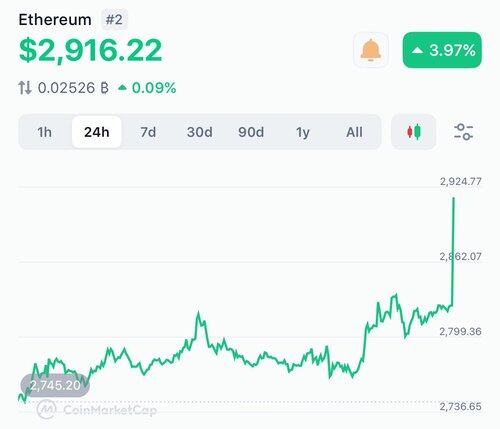
Task: Switch chart to 30d range
Action: click(199, 132)
